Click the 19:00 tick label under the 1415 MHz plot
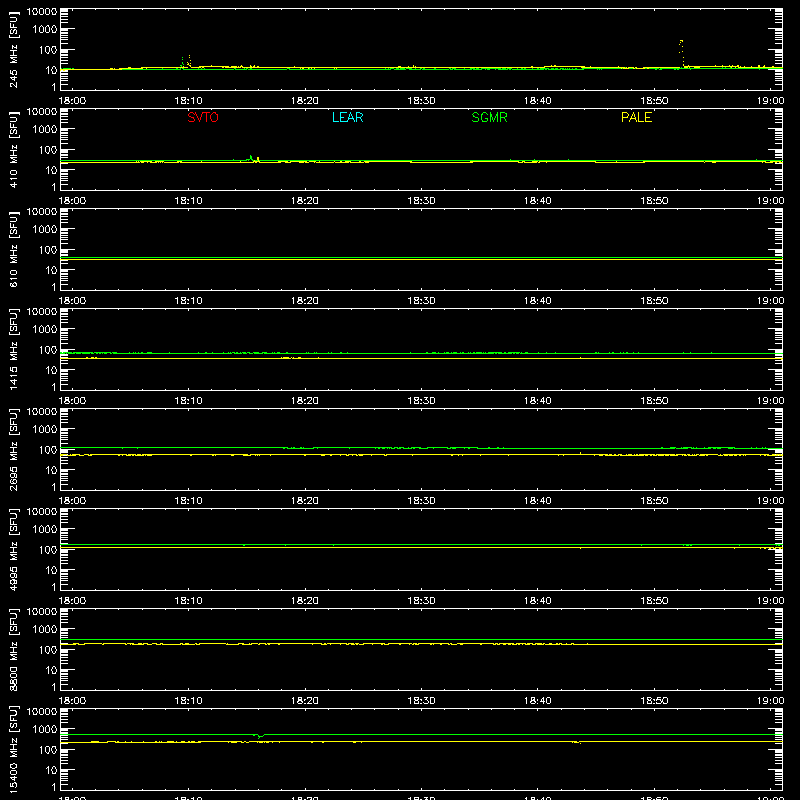The image size is (800, 800). (x=770, y=401)
